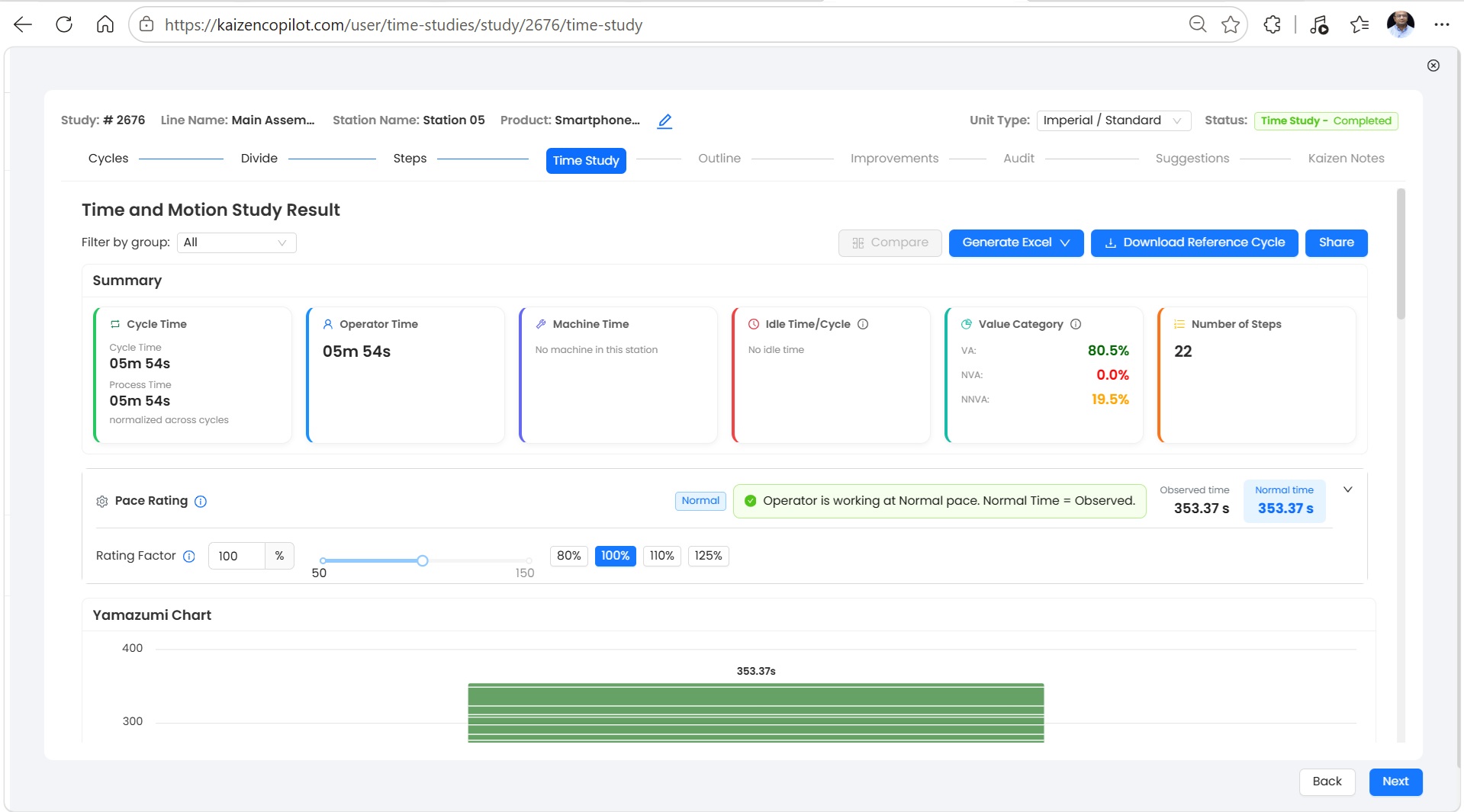The height and width of the screenshot is (812, 1464).
Task: Click the Rating Factor percent input field
Action: point(236,556)
